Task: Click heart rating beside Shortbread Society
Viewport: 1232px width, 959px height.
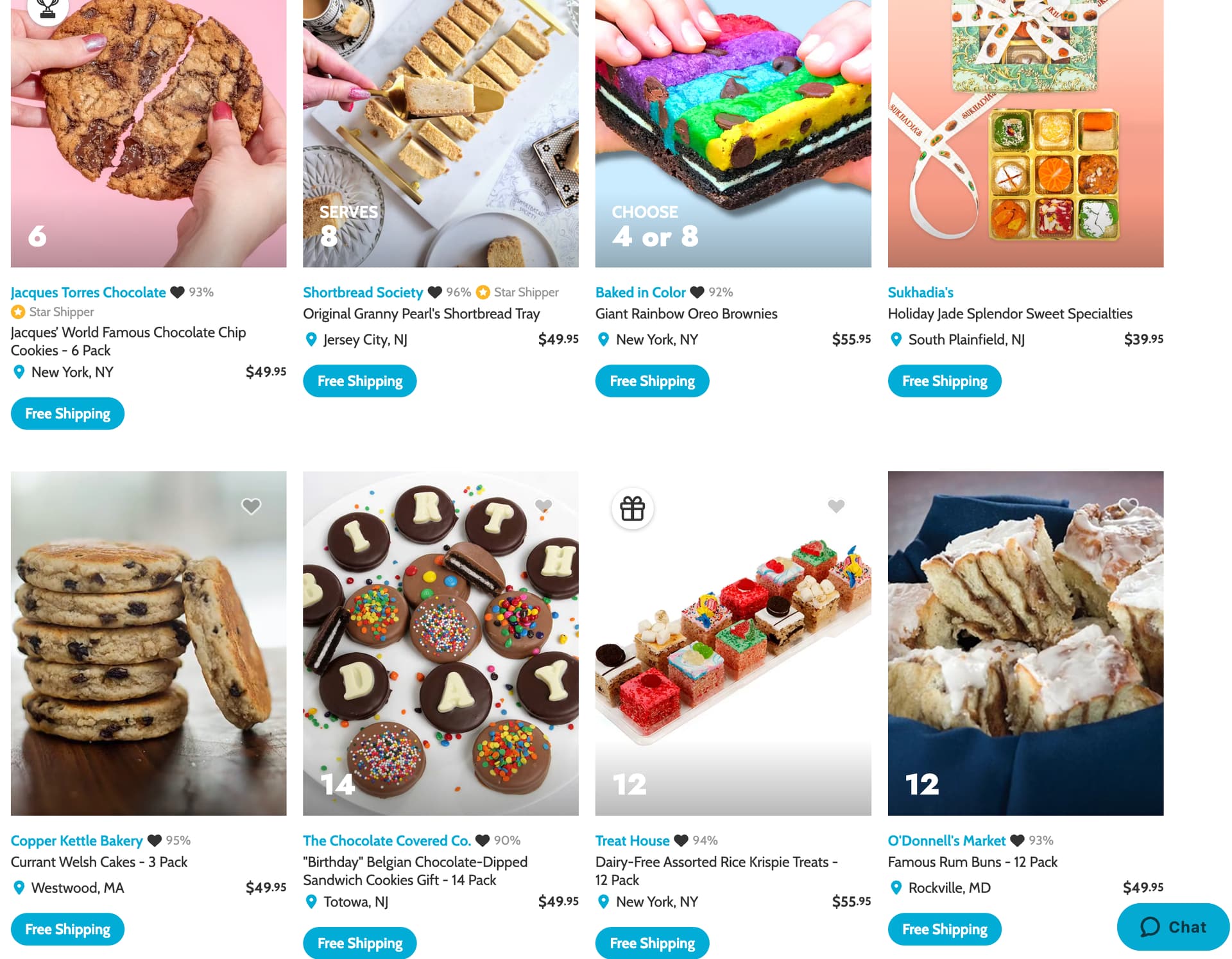Action: (434, 292)
